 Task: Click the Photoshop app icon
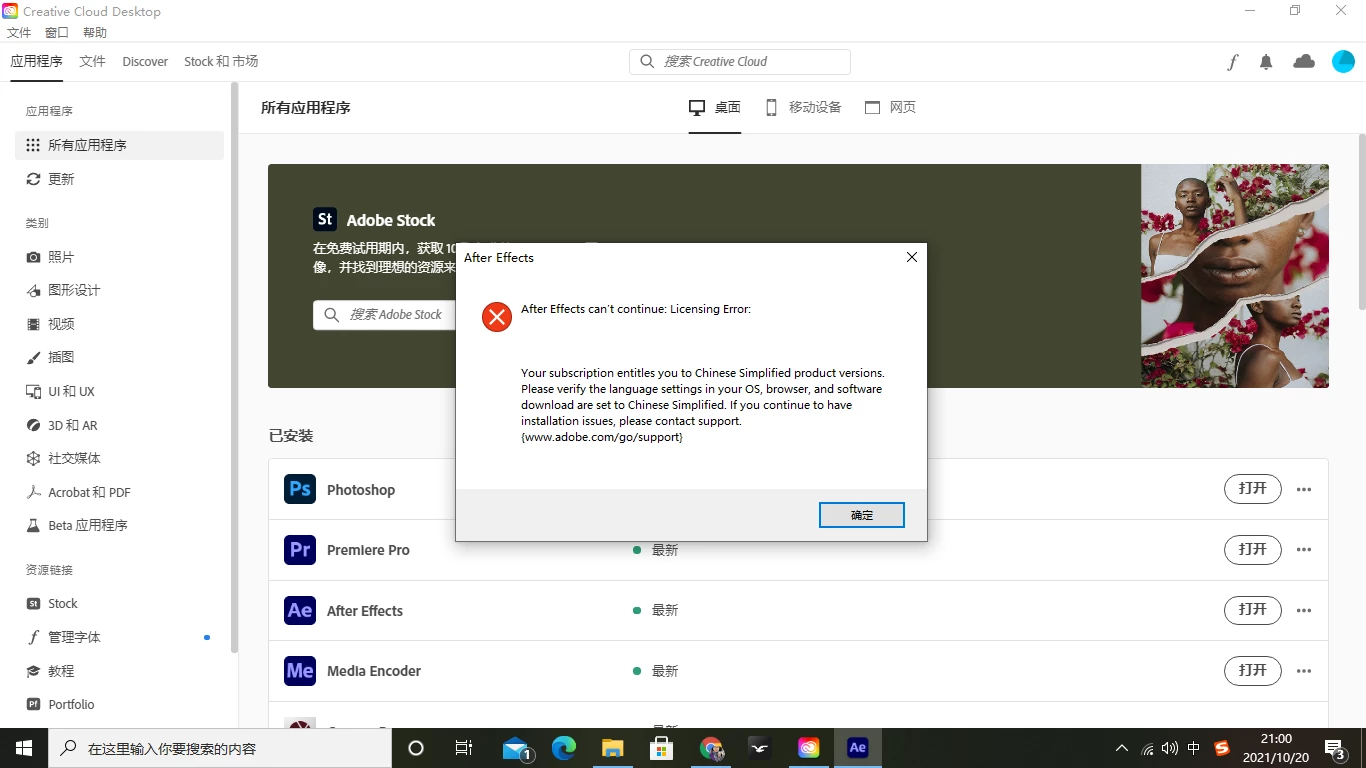[x=300, y=490]
